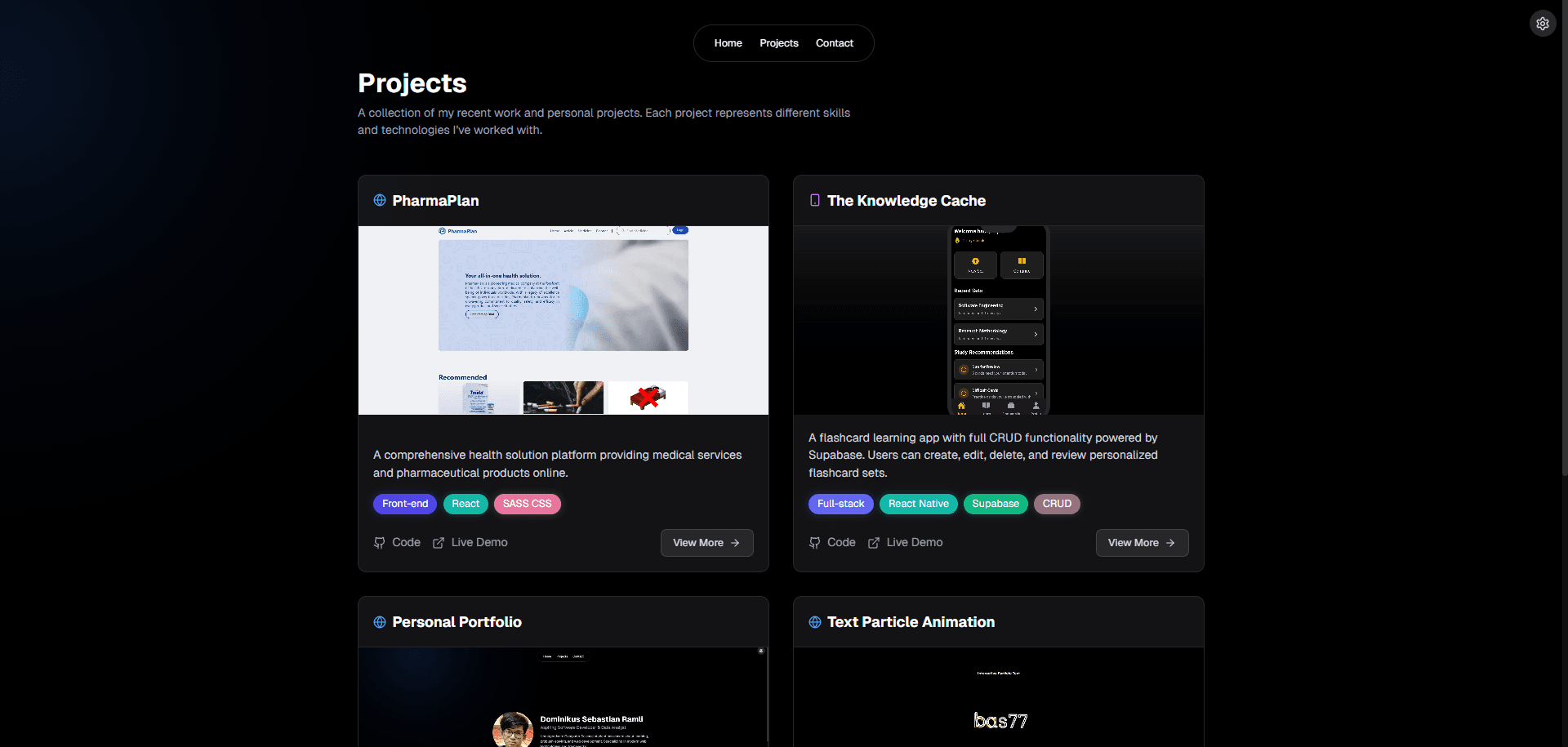Click the code icon on the Knowledge Cache card

(814, 542)
